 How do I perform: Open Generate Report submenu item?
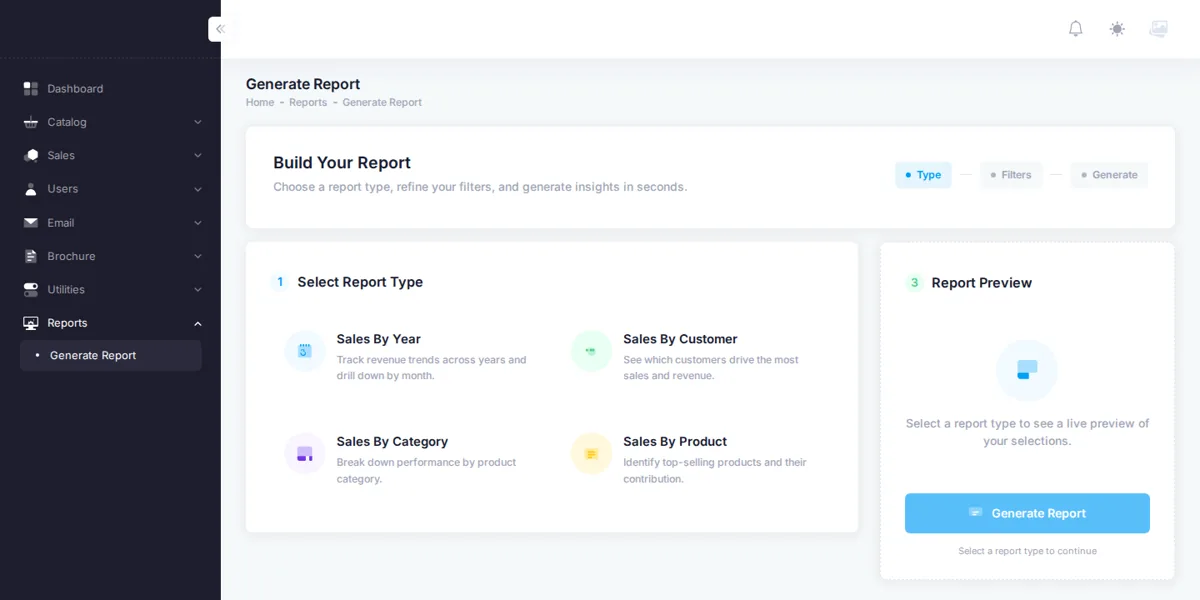(111, 355)
